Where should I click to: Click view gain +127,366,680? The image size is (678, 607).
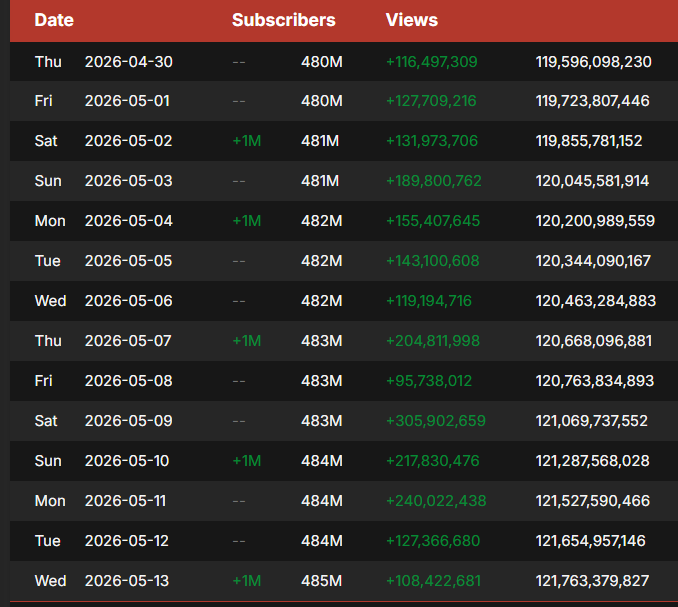click(433, 541)
